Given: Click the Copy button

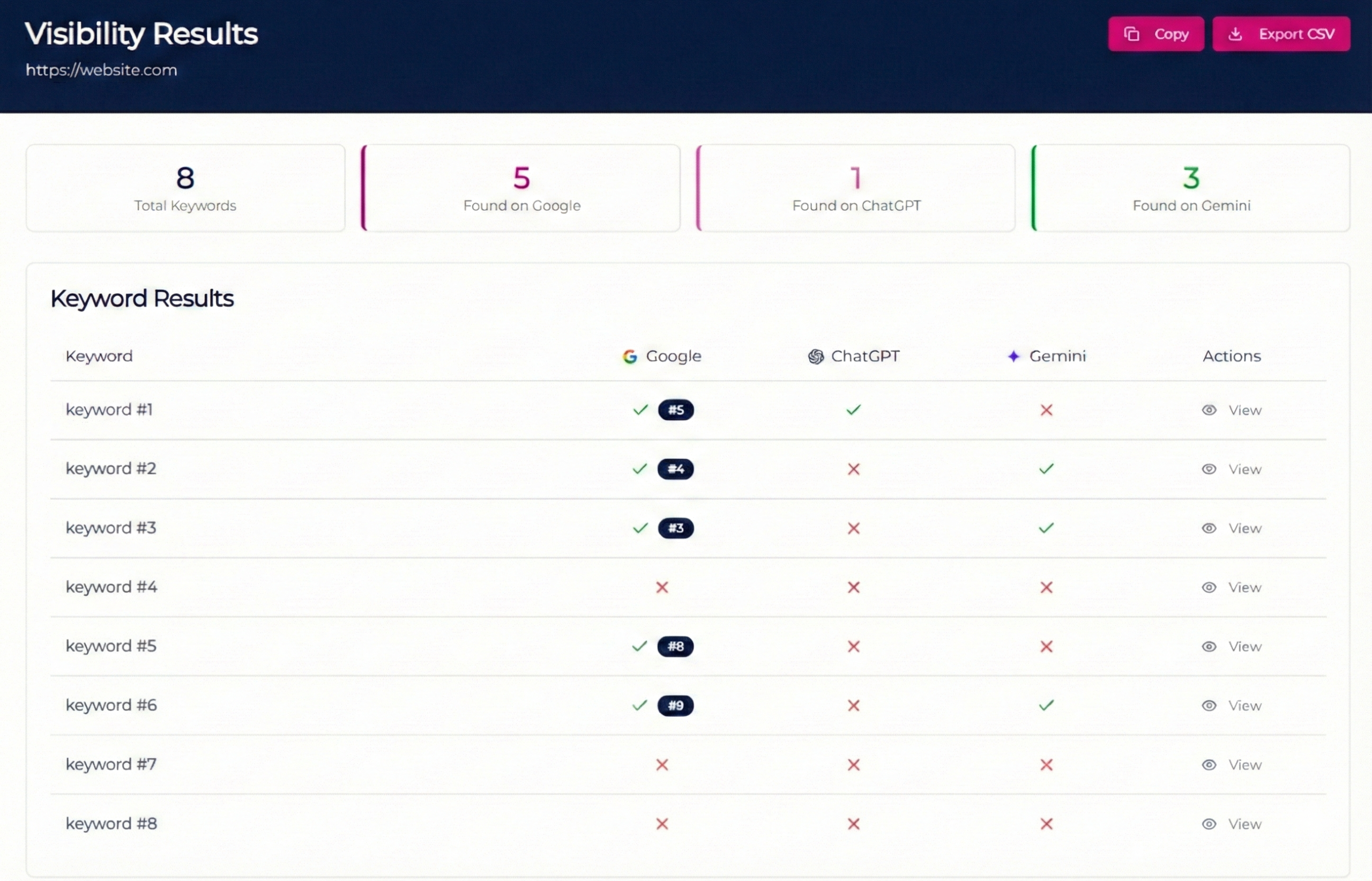Looking at the screenshot, I should 1155,33.
